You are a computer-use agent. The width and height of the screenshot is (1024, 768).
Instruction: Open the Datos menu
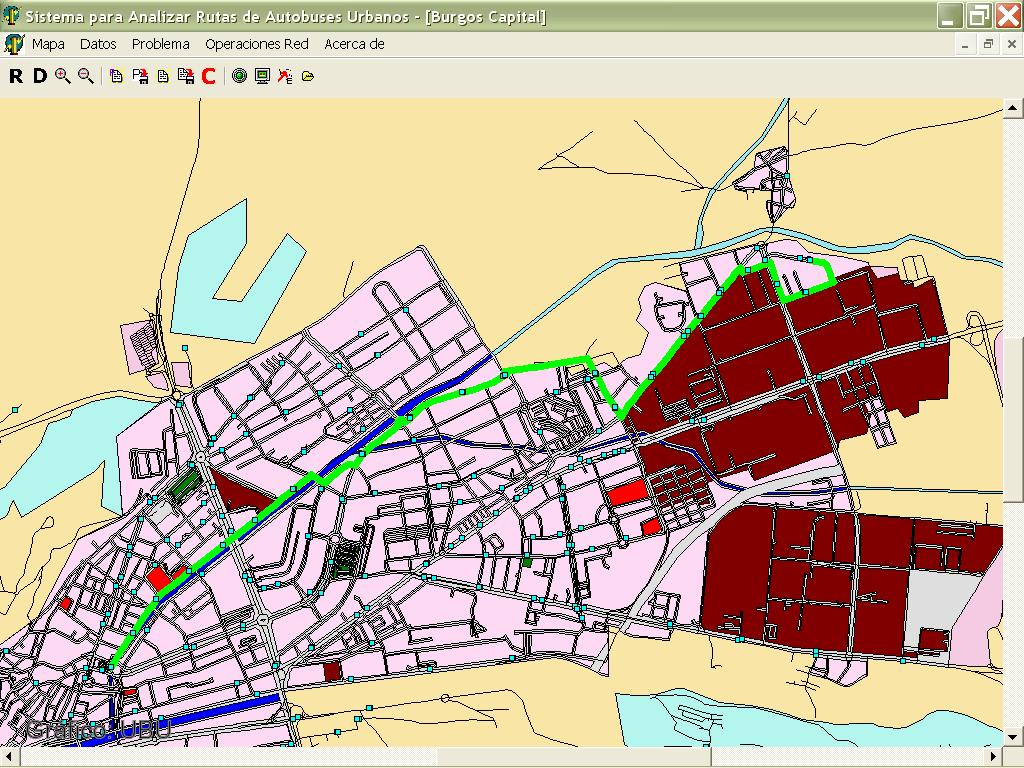pos(98,44)
